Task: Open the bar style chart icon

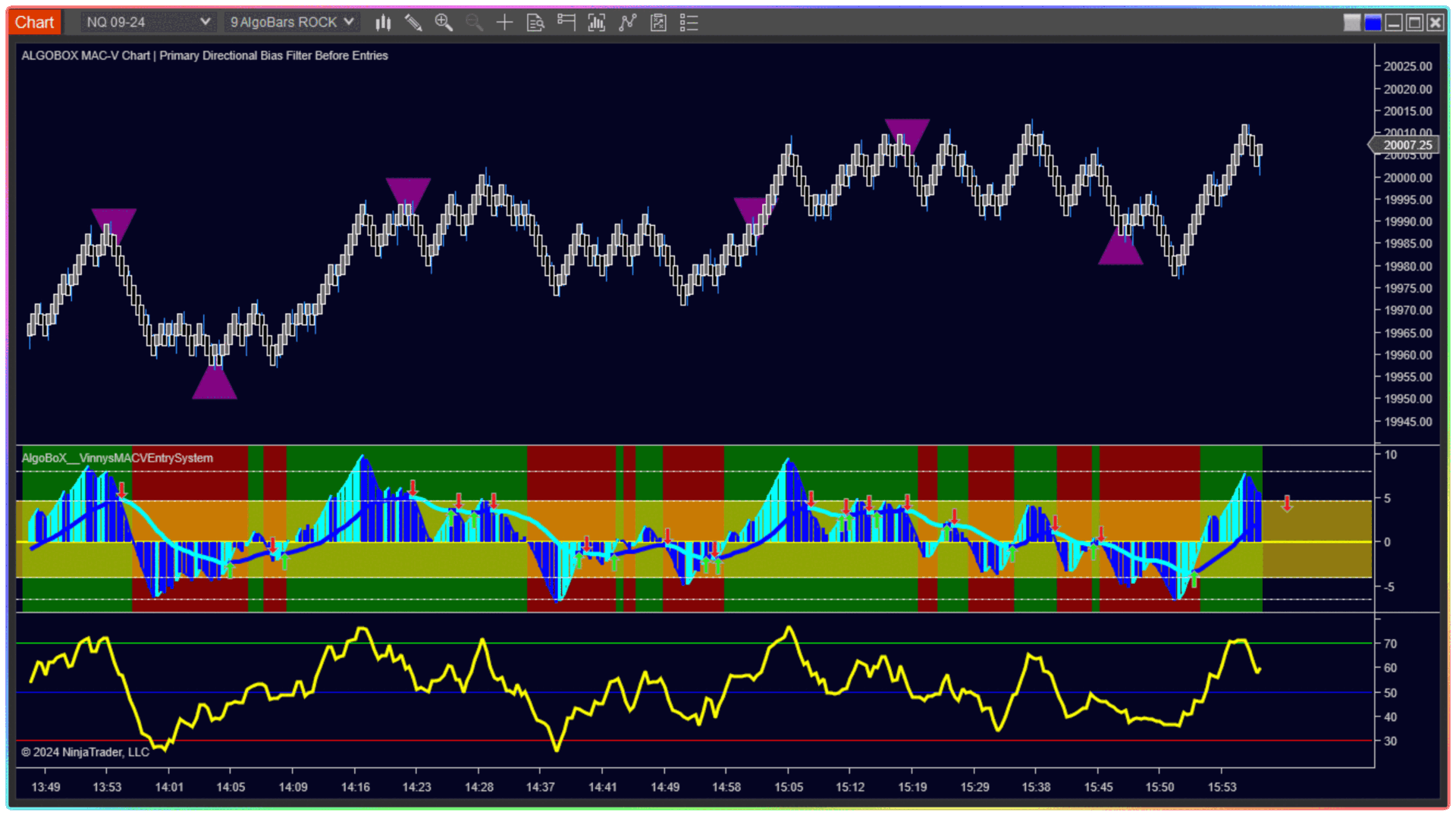Action: point(383,23)
